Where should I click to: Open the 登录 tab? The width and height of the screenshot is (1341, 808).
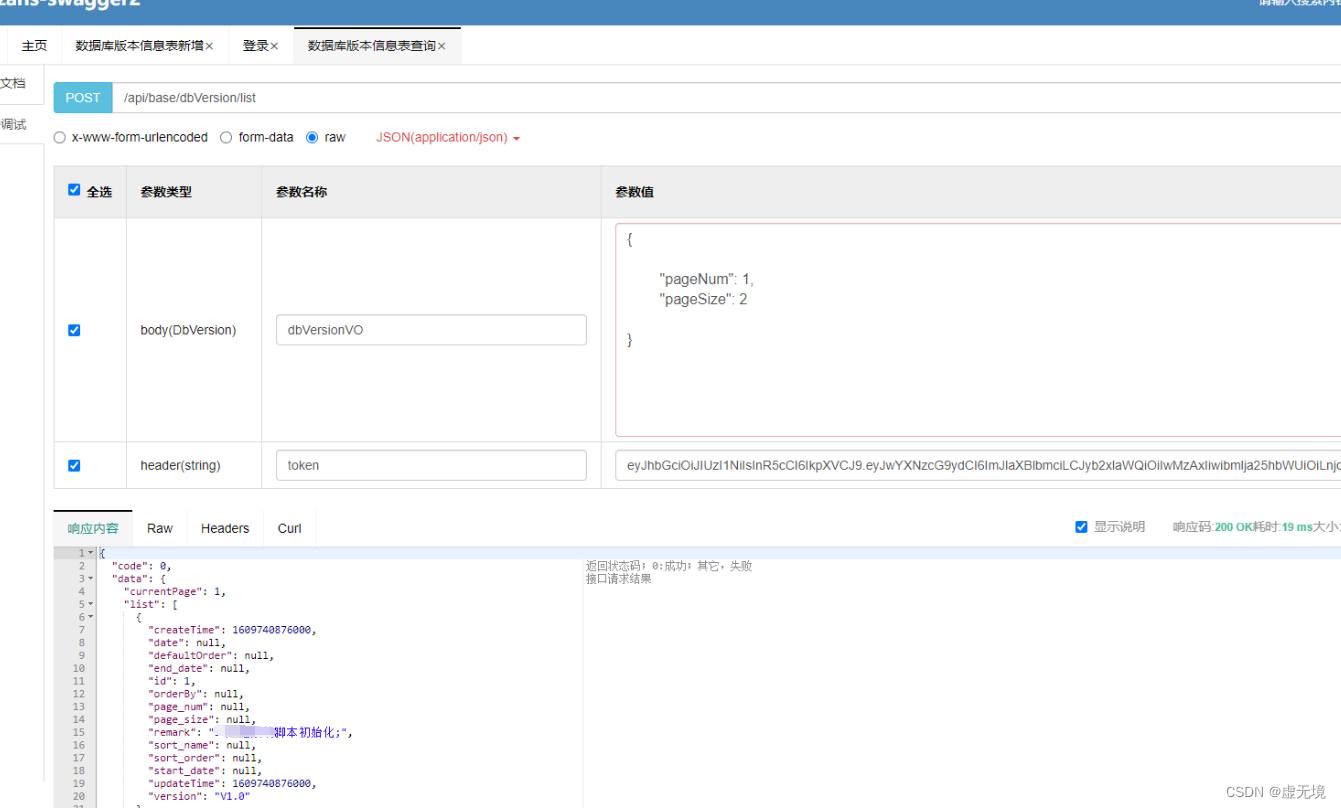tap(256, 46)
